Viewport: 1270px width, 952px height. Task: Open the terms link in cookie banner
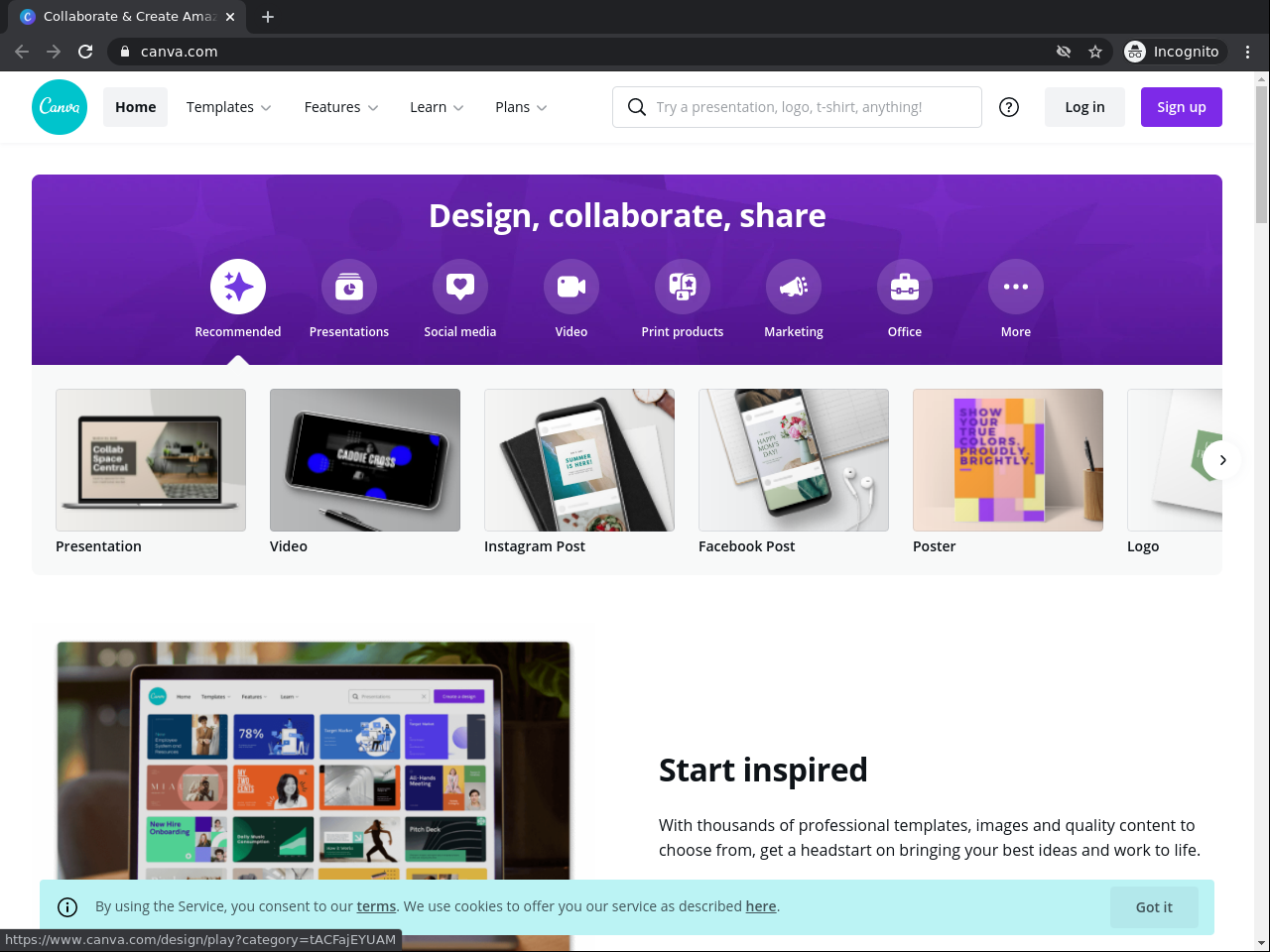(x=376, y=906)
